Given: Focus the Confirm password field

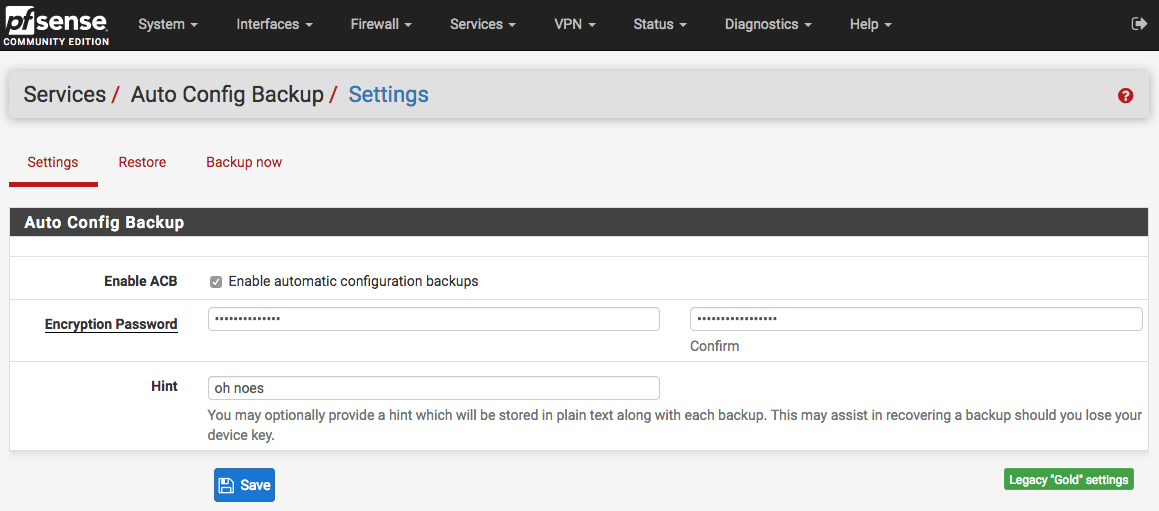Looking at the screenshot, I should pos(915,319).
